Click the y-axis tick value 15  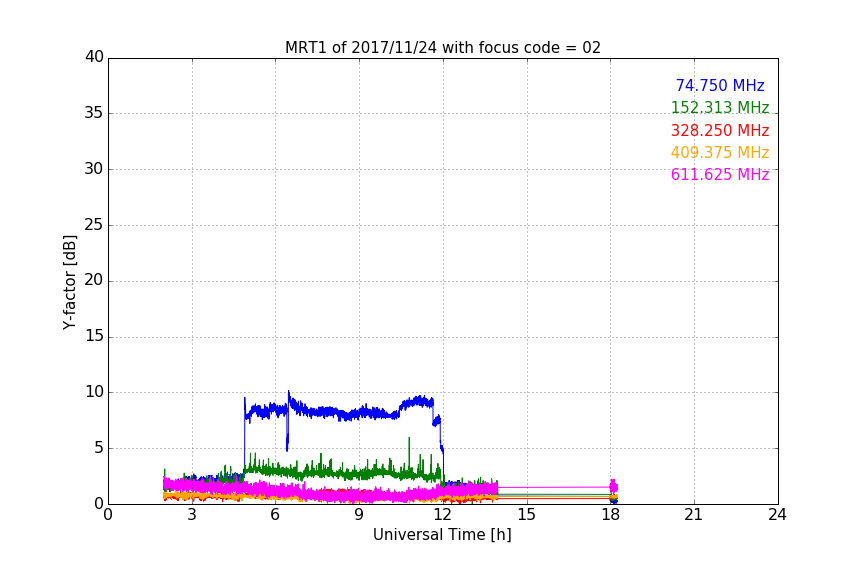(x=94, y=336)
